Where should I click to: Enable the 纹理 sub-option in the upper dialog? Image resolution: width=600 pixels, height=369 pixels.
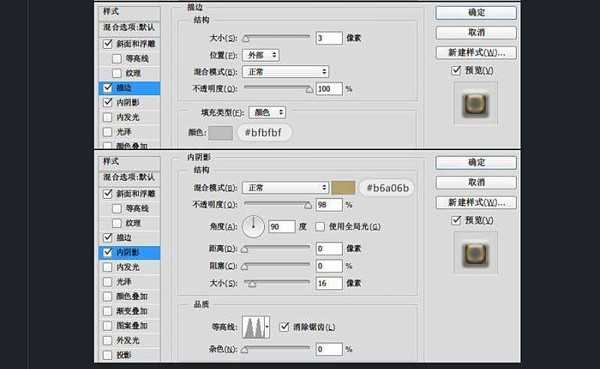coord(117,73)
